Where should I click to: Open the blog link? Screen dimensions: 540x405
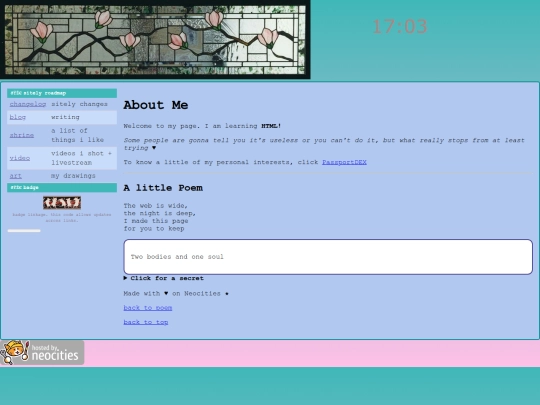(18, 117)
